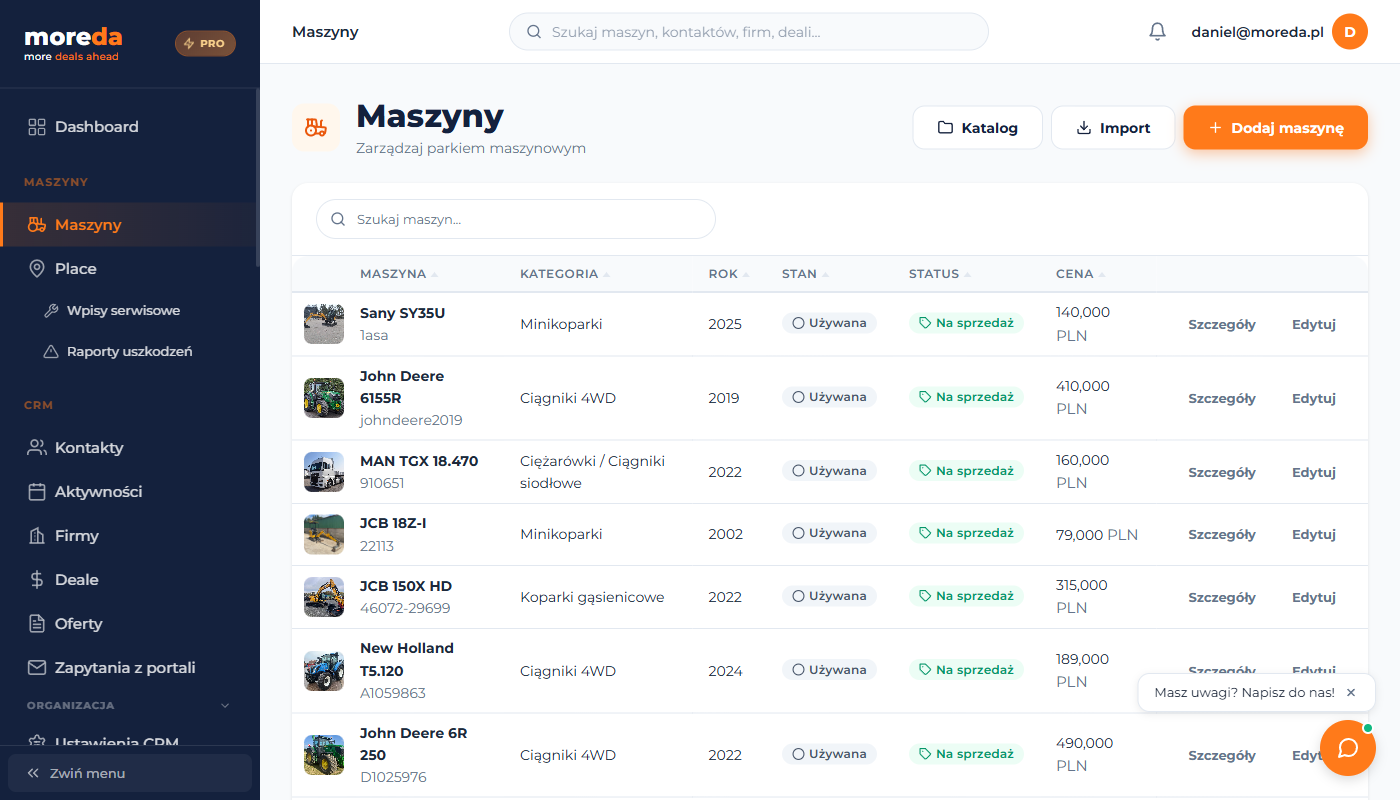
Task: Click the Import button
Action: (x=1113, y=128)
